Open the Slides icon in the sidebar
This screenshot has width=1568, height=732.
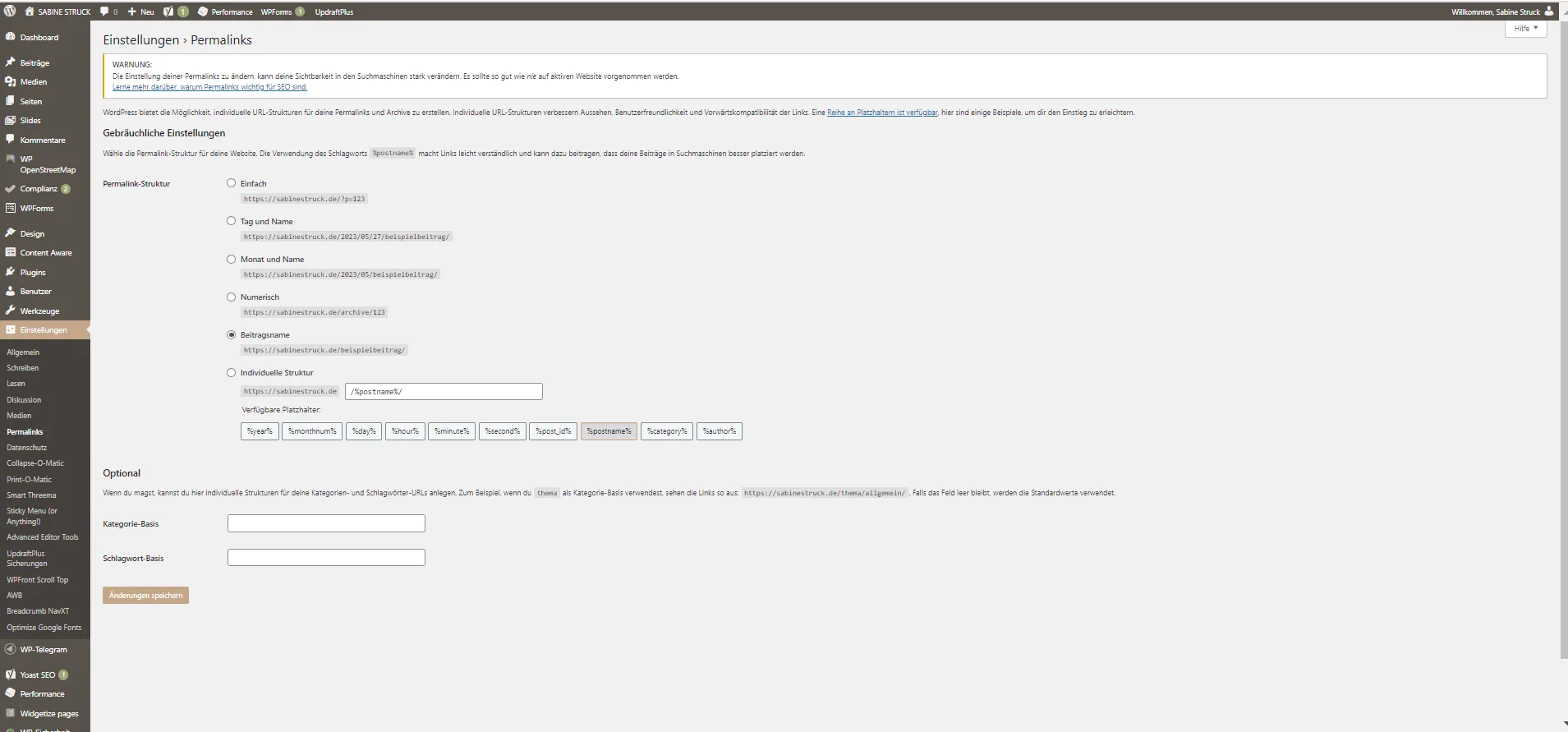tap(11, 120)
